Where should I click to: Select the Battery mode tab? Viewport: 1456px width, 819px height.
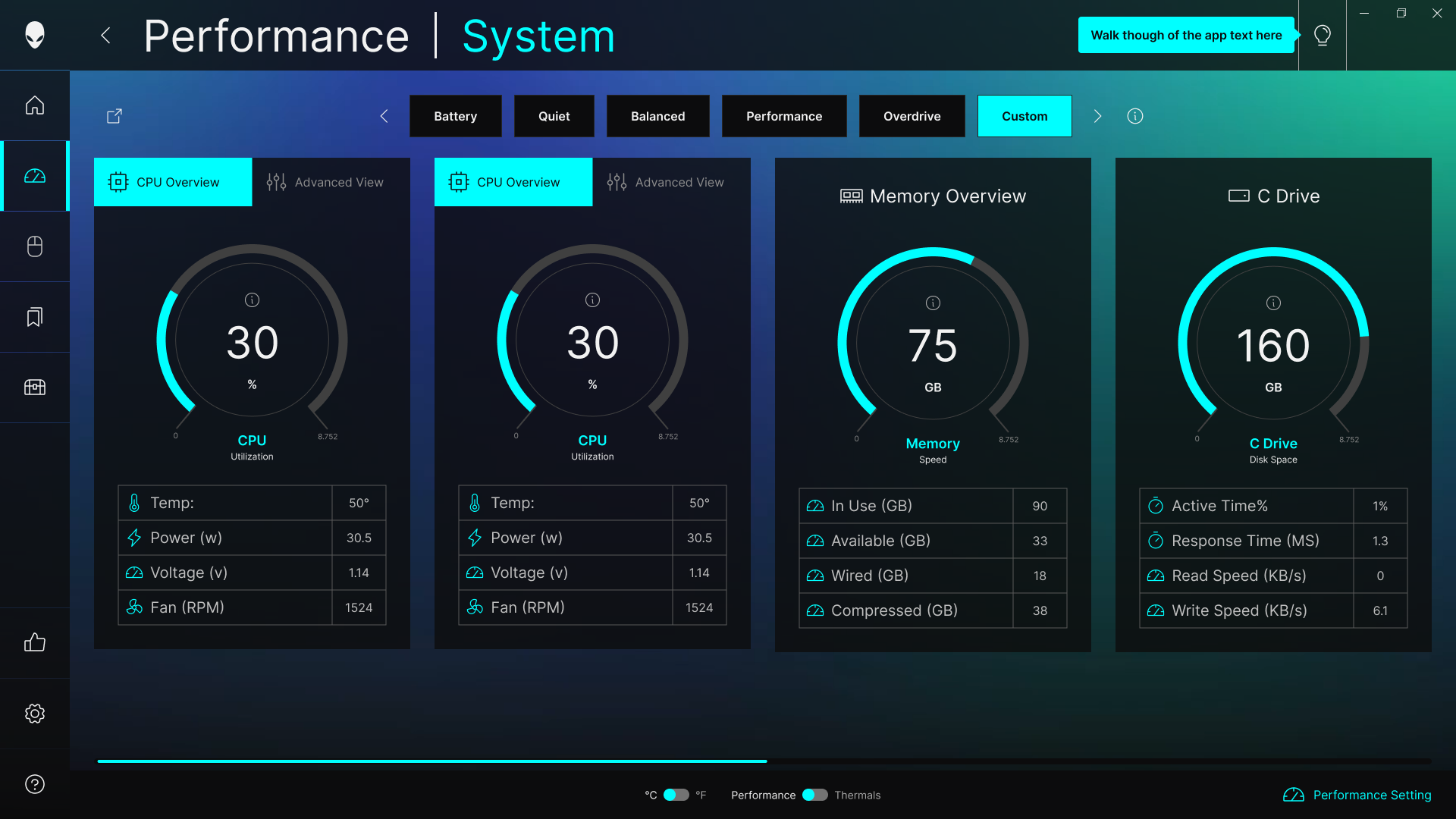click(456, 116)
